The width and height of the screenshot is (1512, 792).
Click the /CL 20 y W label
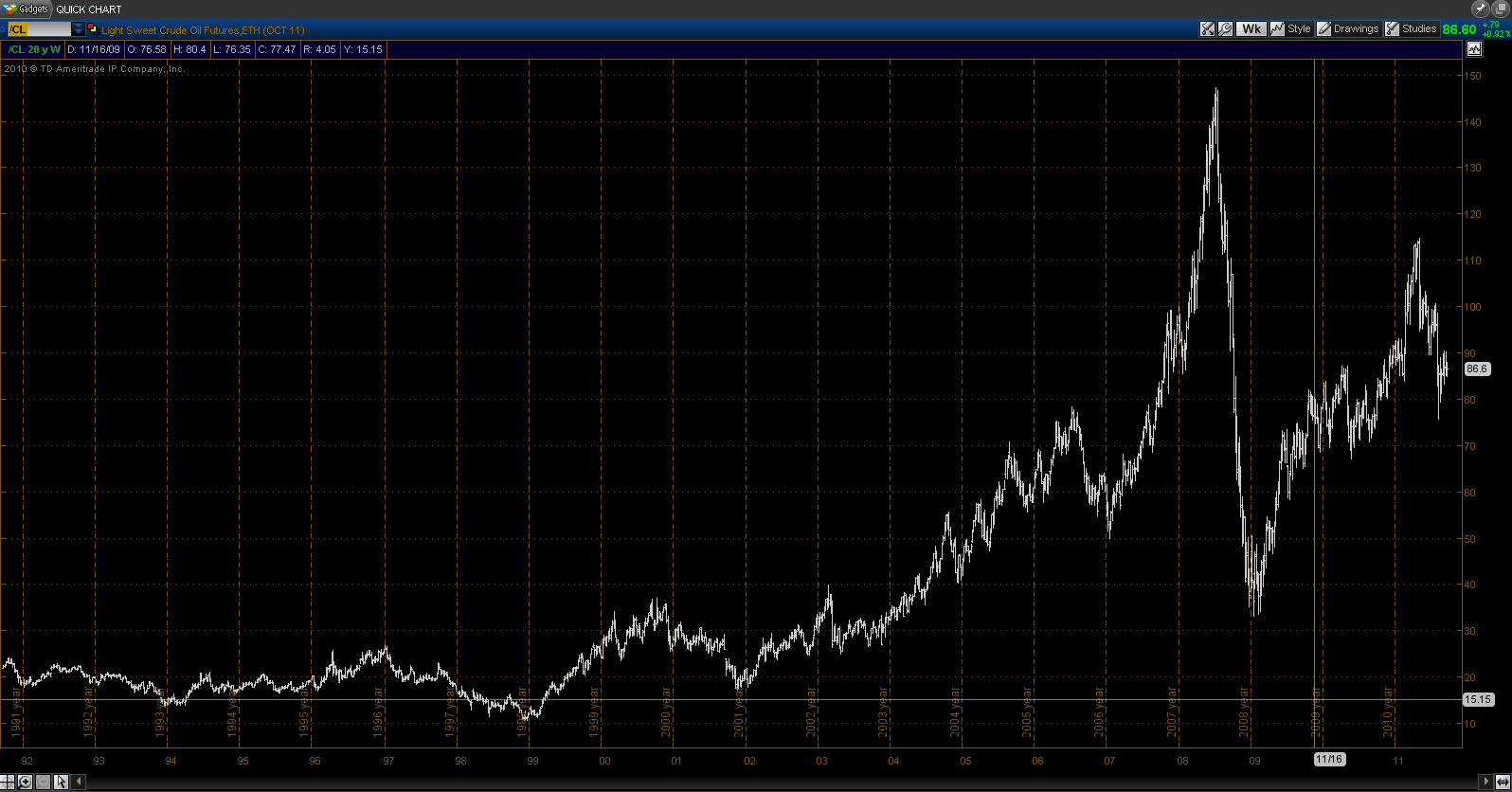[34, 49]
